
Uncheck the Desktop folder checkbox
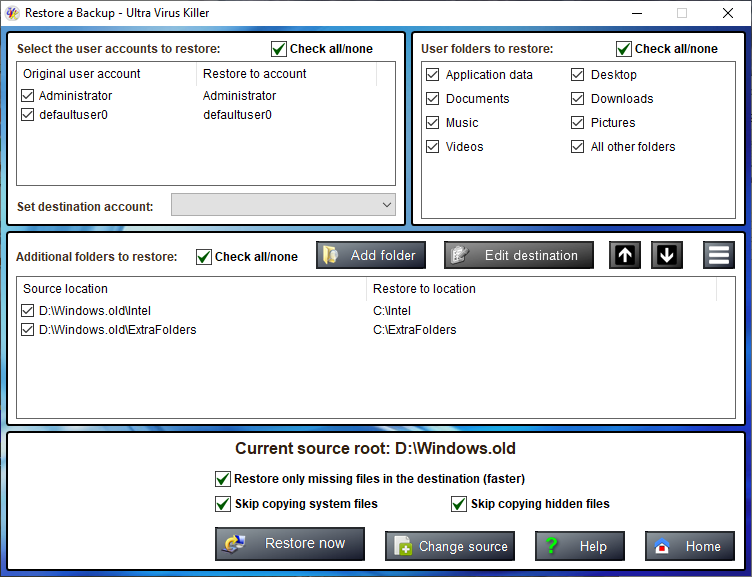[x=577, y=75]
